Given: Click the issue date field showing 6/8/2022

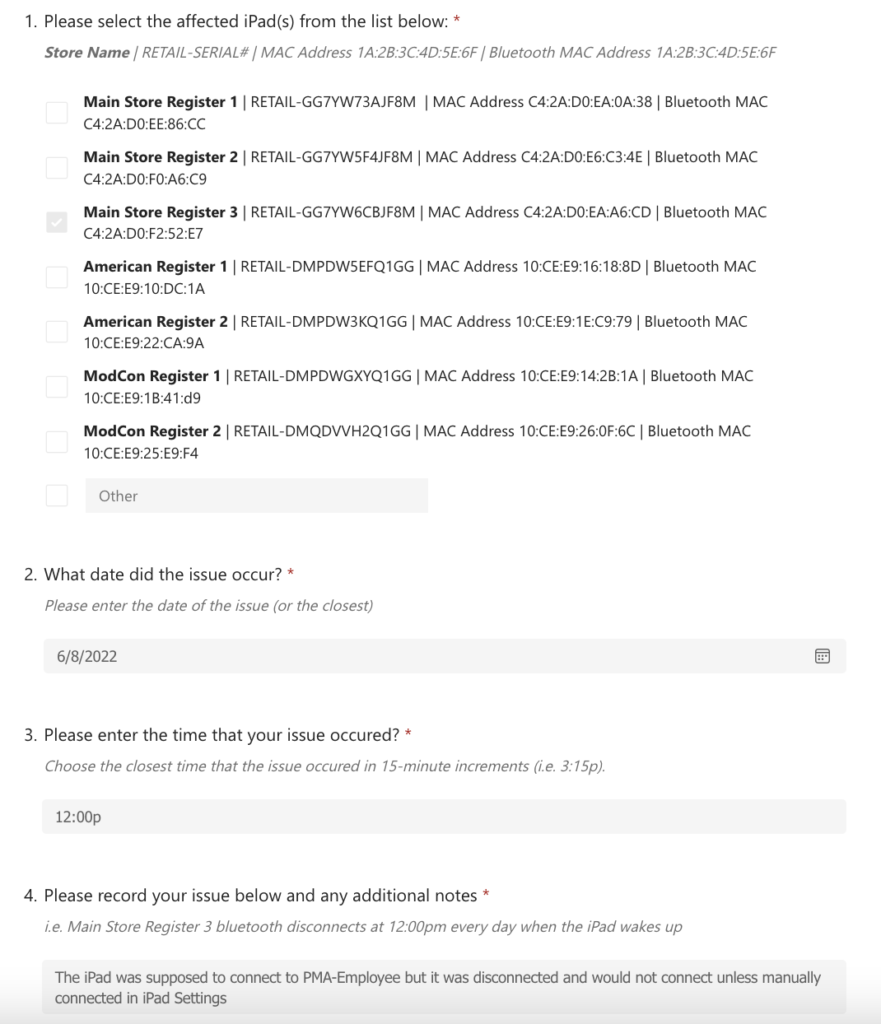Looking at the screenshot, I should point(420,656).
